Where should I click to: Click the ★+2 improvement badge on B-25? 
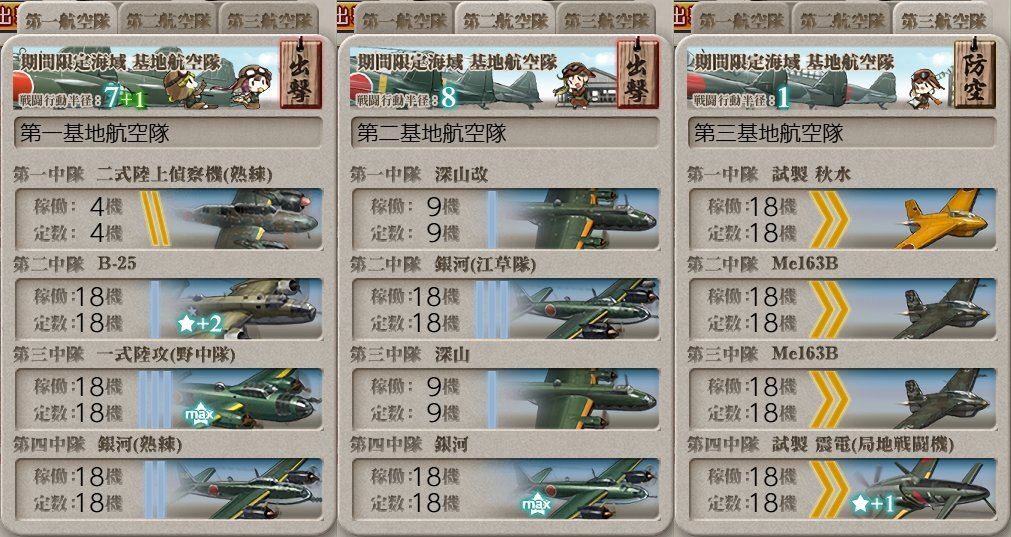[200, 324]
